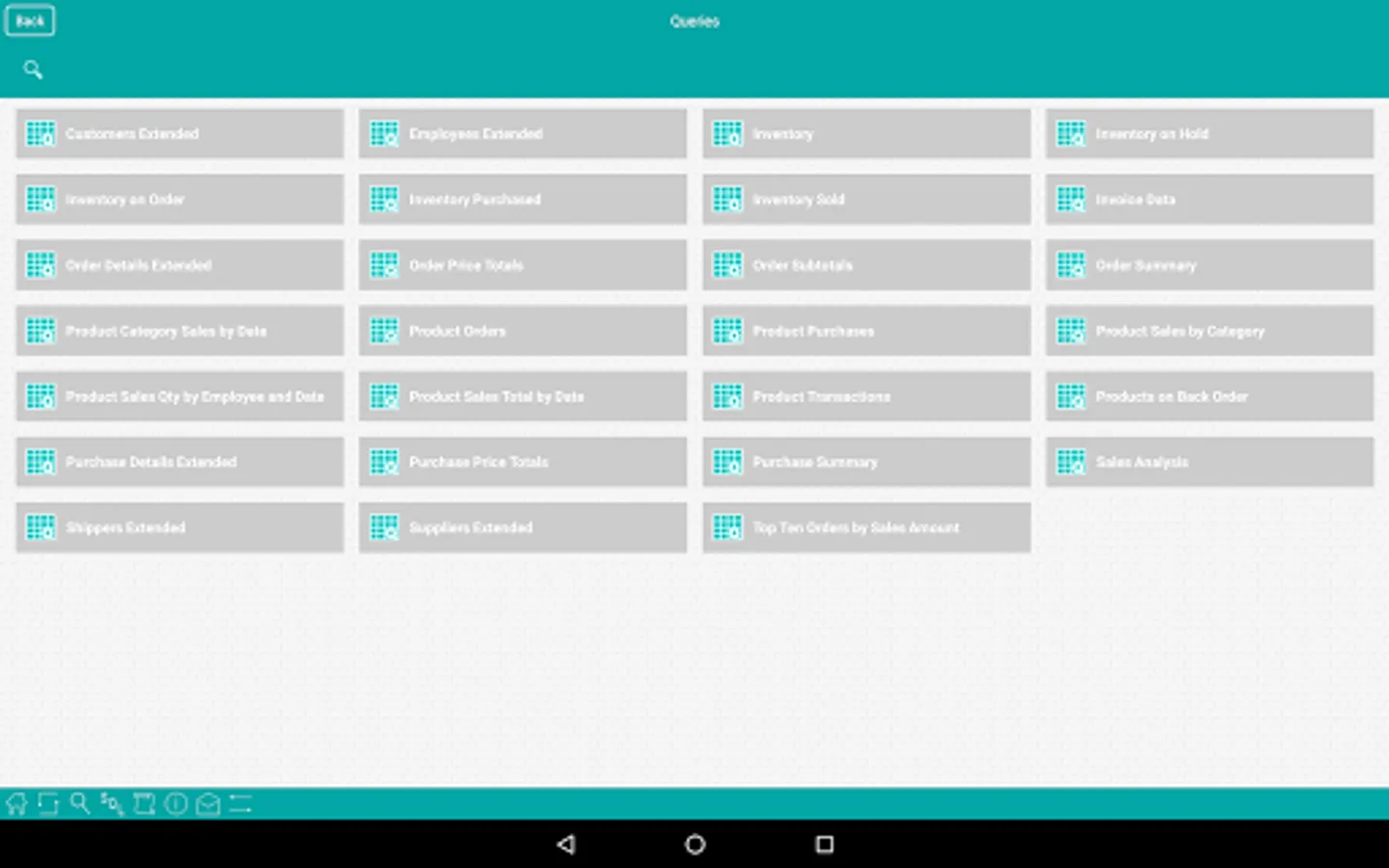This screenshot has height=868, width=1389.
Task: Open Product Sales by Category query
Action: (x=1210, y=331)
